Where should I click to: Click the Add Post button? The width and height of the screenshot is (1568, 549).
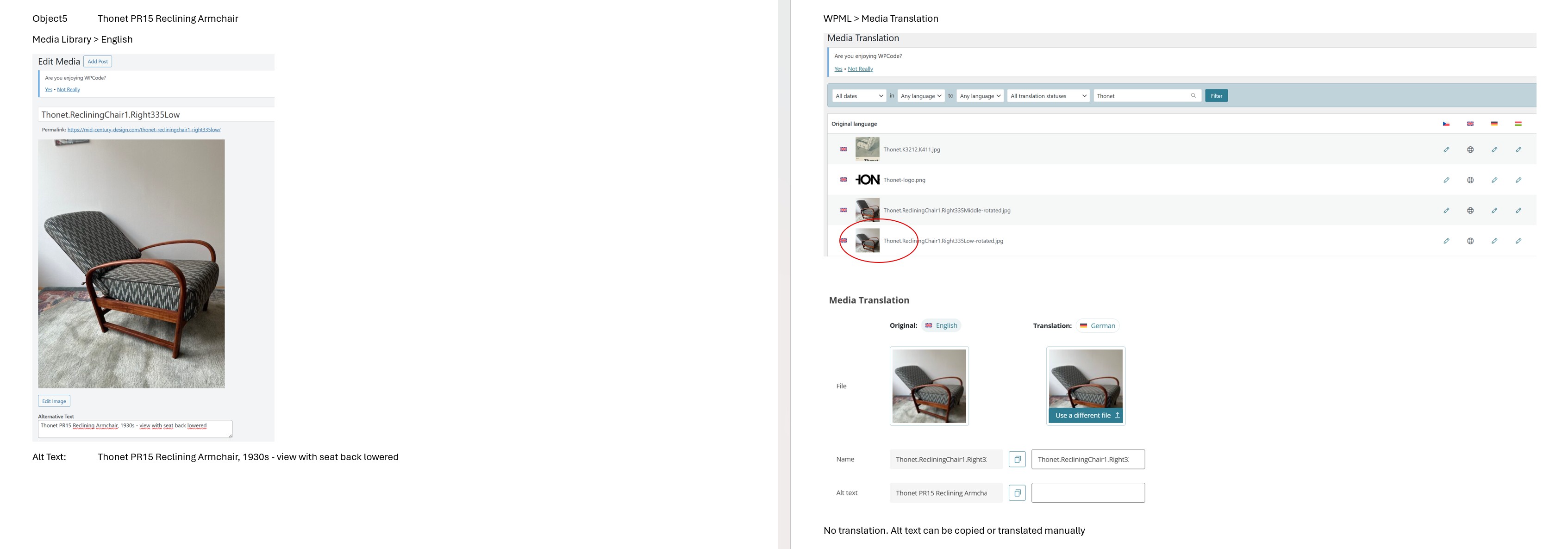97,62
